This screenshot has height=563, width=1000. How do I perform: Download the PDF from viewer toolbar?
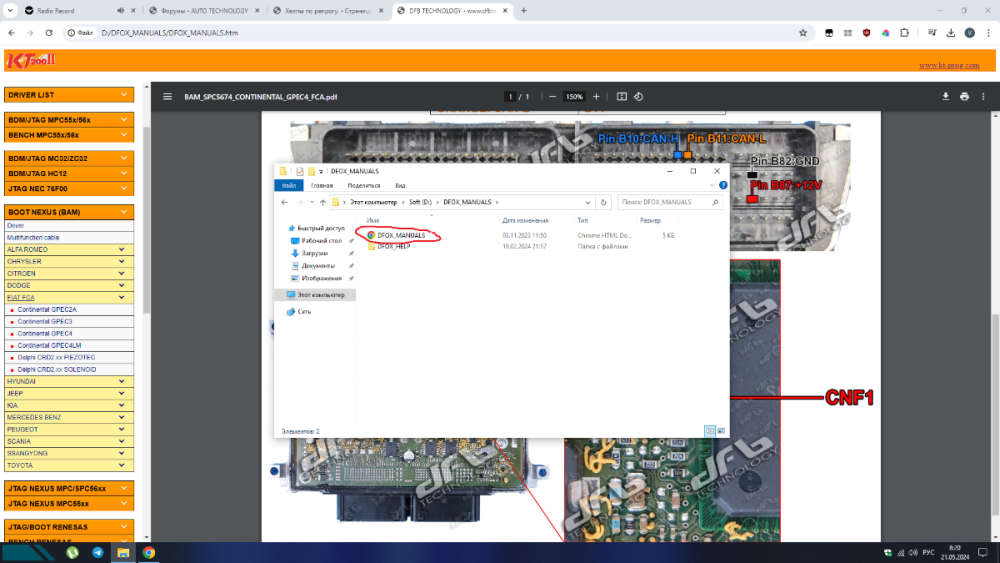(x=946, y=97)
